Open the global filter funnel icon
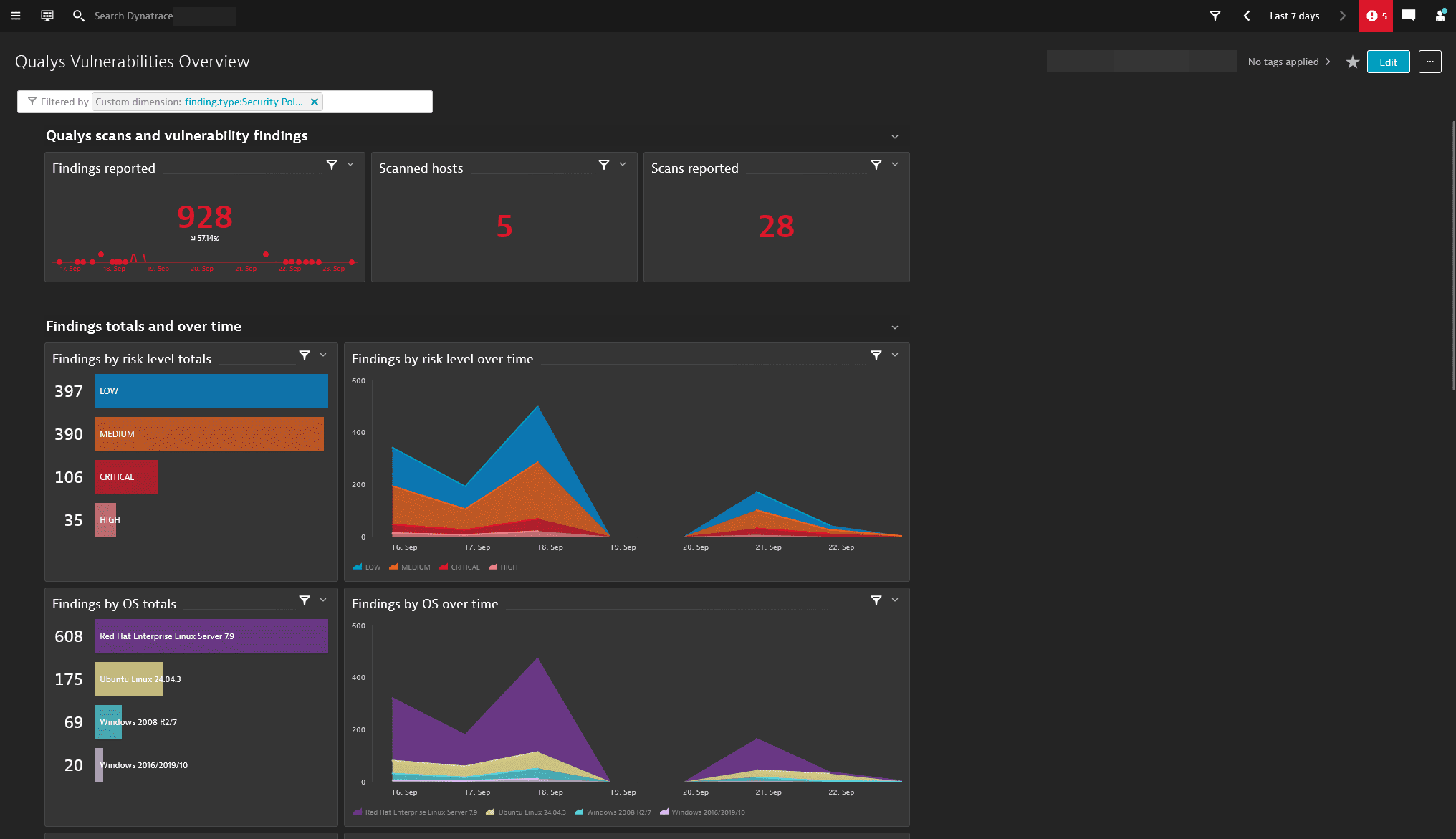The width and height of the screenshot is (1456, 839). tap(1215, 16)
